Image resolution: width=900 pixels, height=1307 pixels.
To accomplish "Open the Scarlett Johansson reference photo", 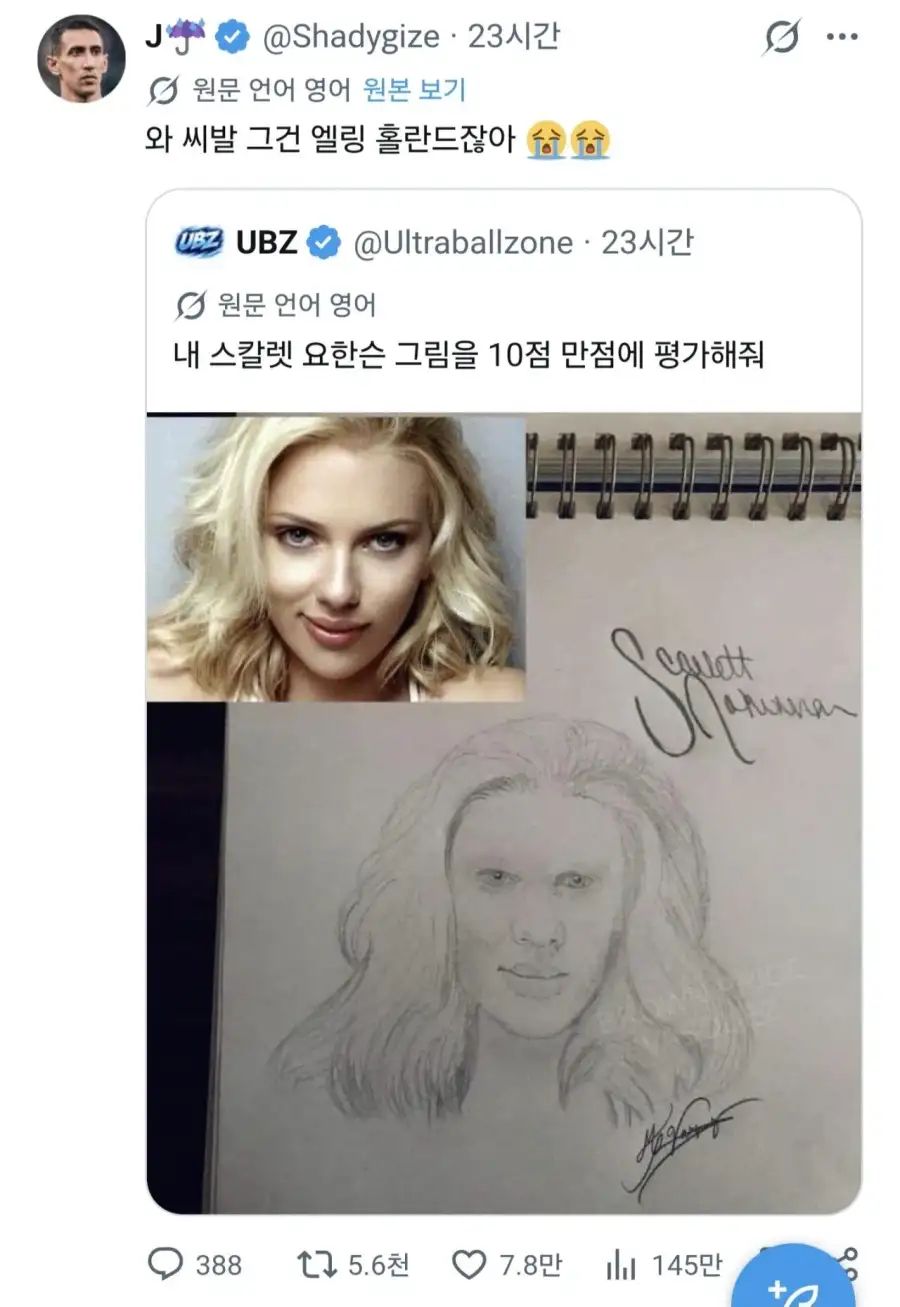I will point(335,558).
